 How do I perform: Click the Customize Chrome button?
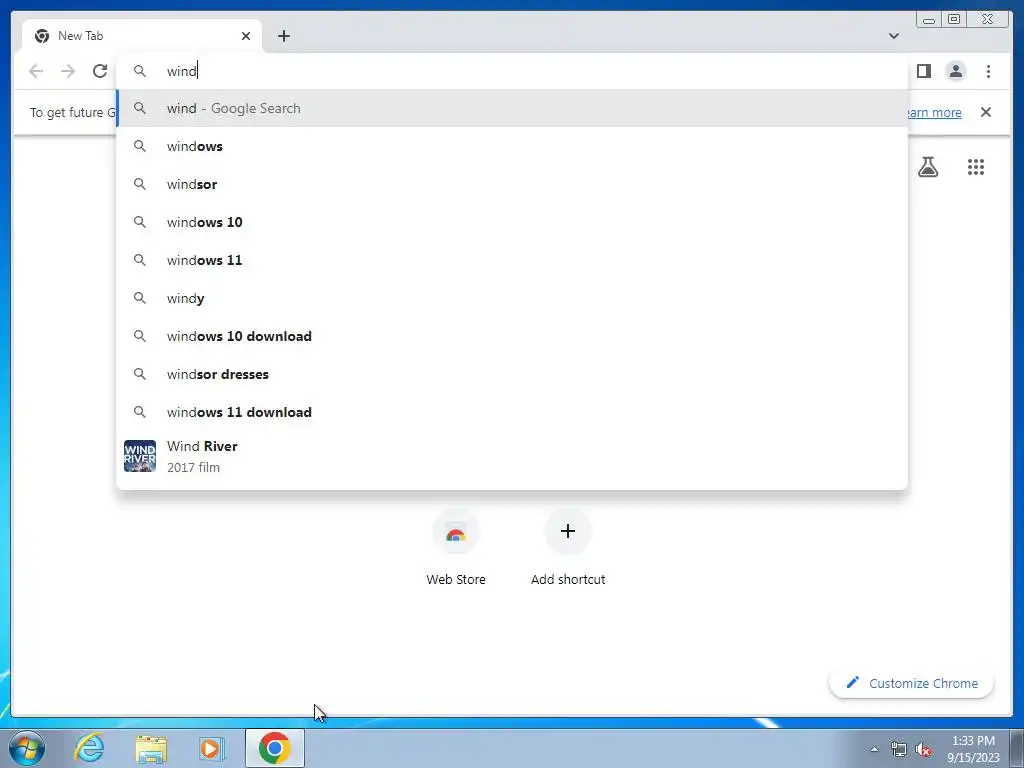click(x=912, y=683)
